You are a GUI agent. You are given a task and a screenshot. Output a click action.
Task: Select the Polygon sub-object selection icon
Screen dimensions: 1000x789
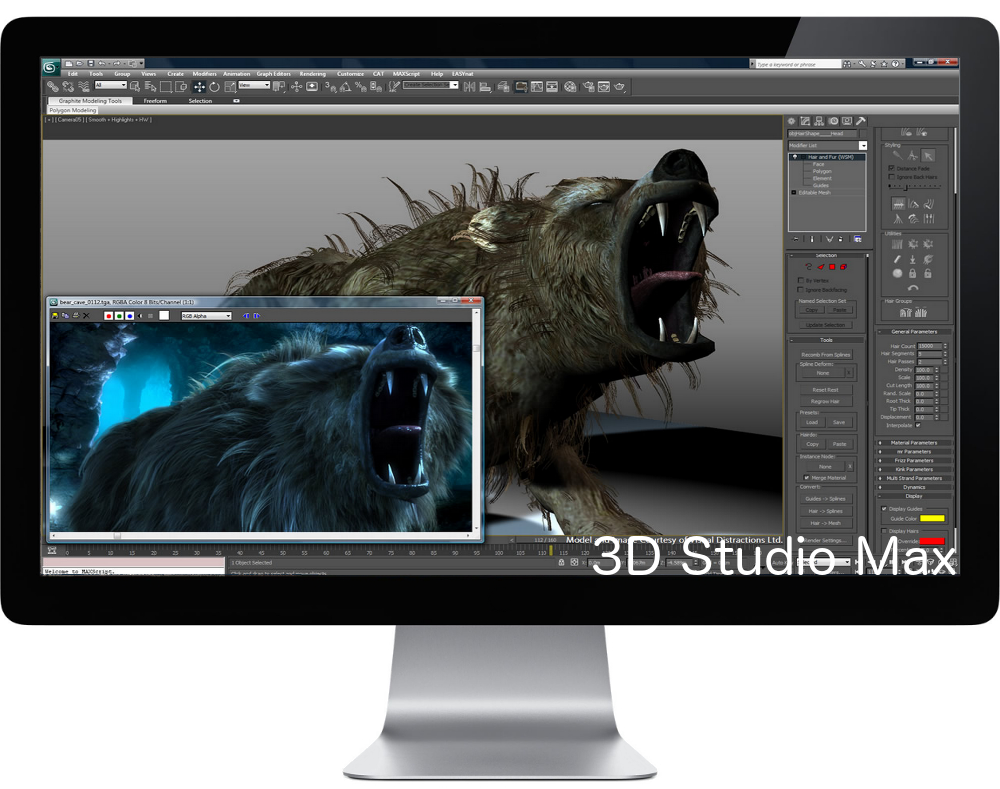coord(831,267)
